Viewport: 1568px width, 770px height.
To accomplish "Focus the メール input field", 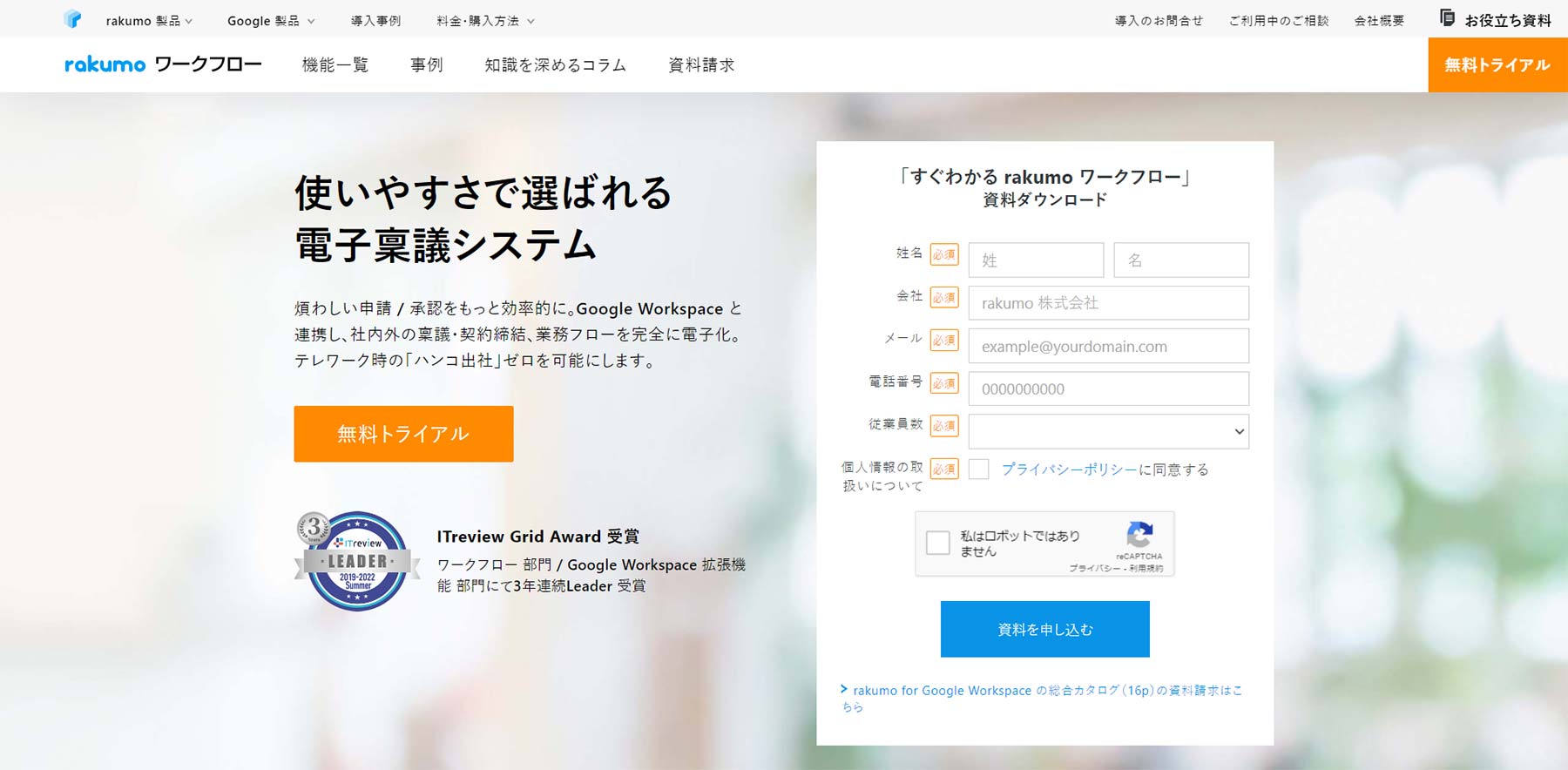I will pyautogui.click(x=1108, y=346).
